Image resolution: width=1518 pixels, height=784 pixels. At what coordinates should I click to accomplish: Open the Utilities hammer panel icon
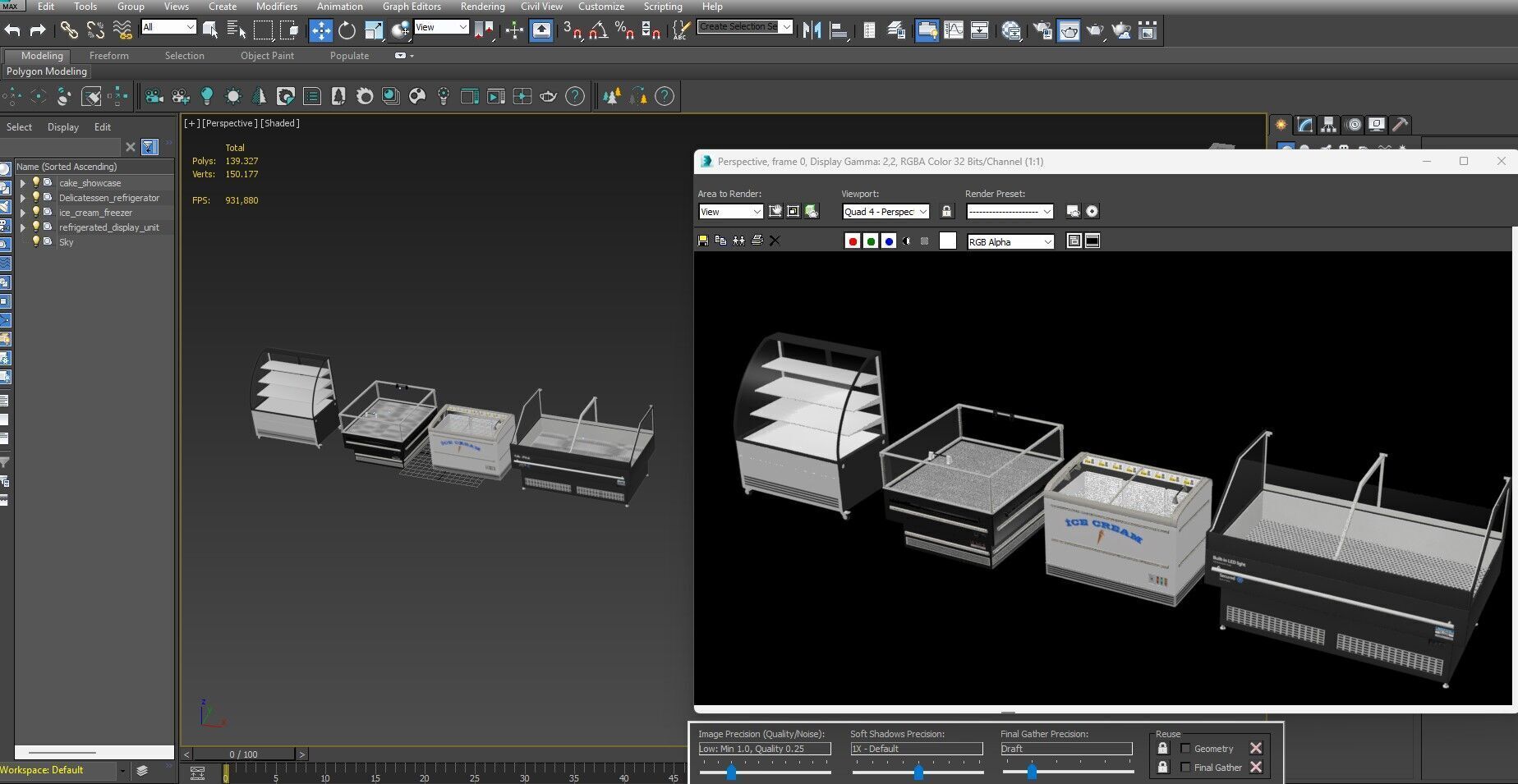click(x=1401, y=125)
